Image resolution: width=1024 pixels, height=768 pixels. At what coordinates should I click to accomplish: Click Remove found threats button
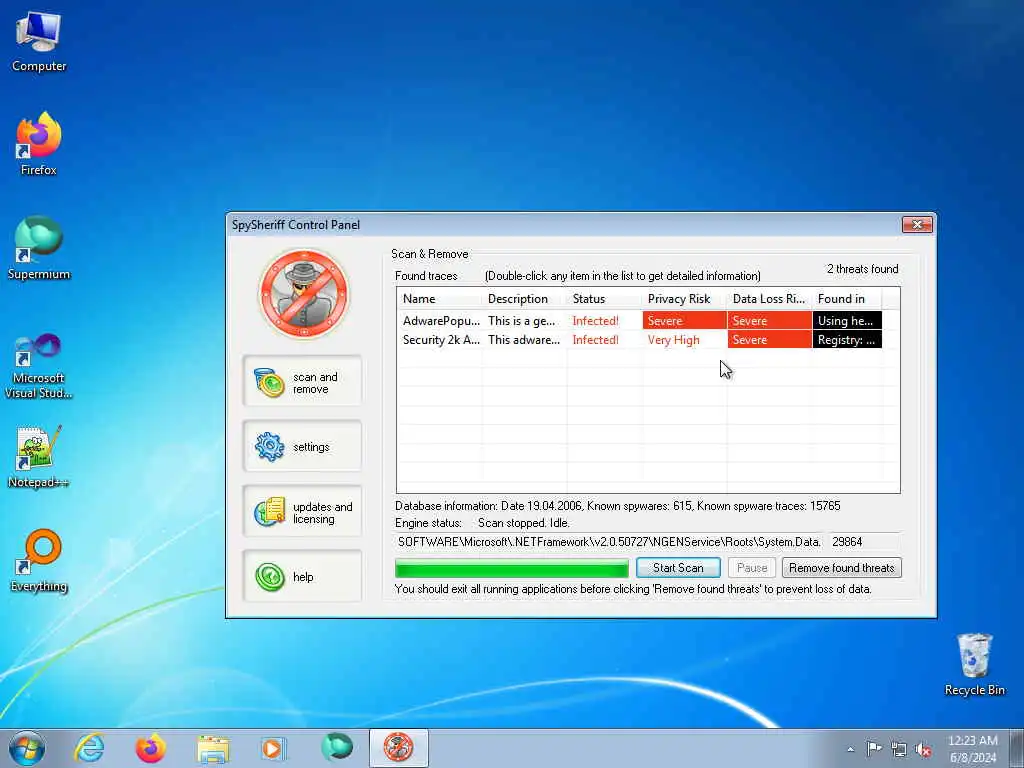click(x=842, y=568)
